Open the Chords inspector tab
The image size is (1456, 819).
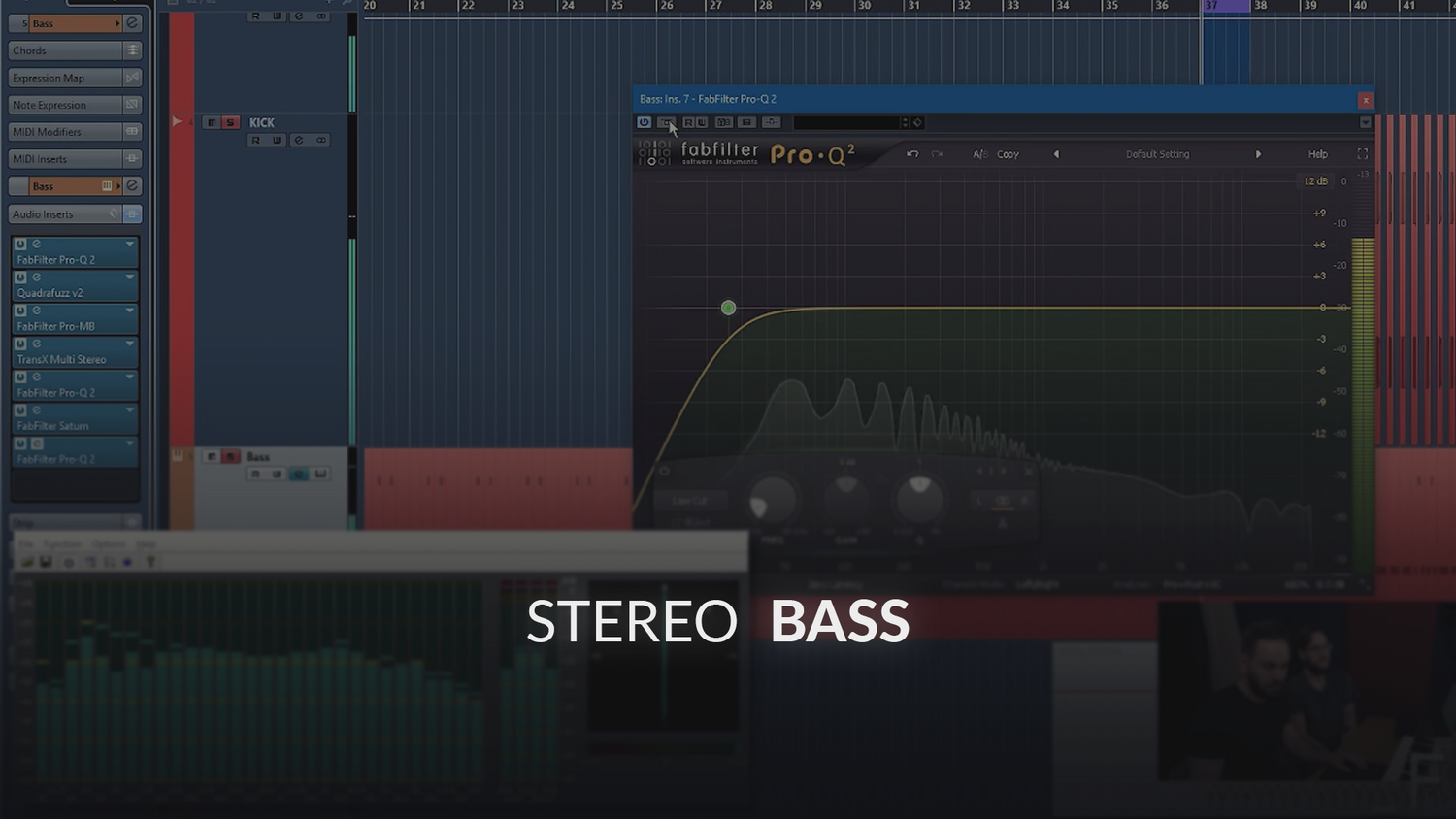pos(65,49)
